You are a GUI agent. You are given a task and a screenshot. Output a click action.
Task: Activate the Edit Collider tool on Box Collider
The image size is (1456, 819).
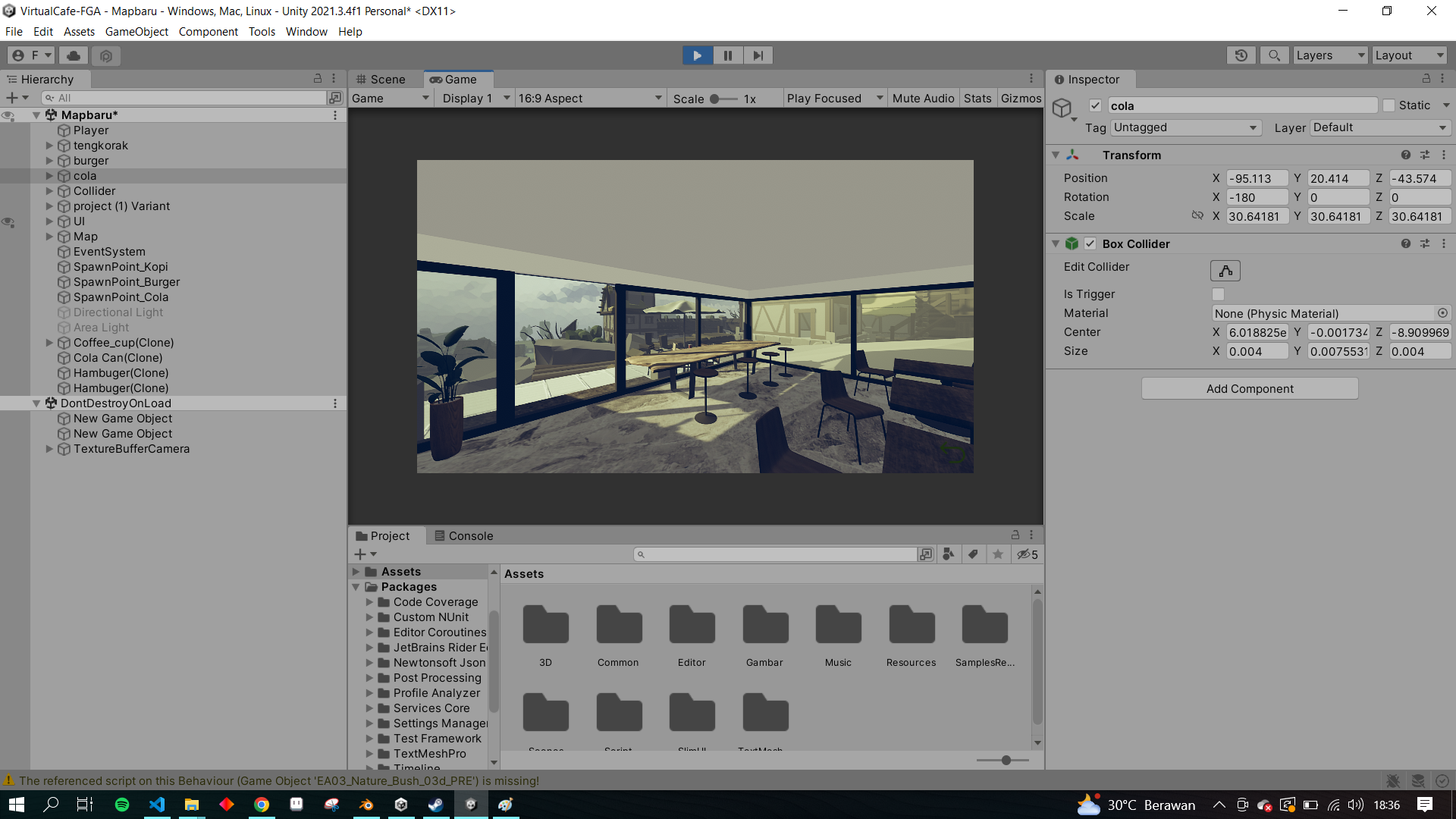(1225, 270)
